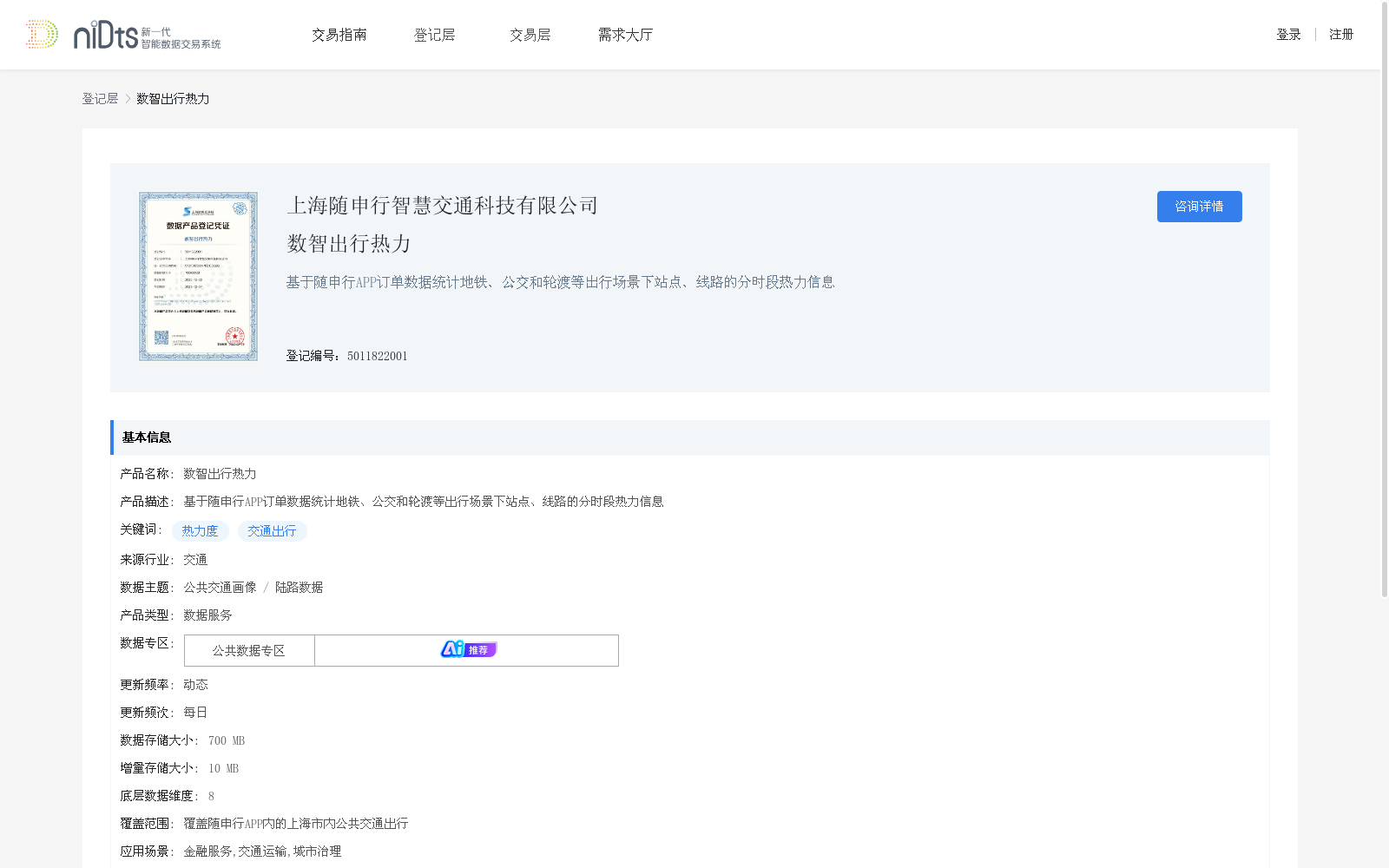This screenshot has width=1389, height=868.
Task: Click the 注册 link
Action: 1341,35
